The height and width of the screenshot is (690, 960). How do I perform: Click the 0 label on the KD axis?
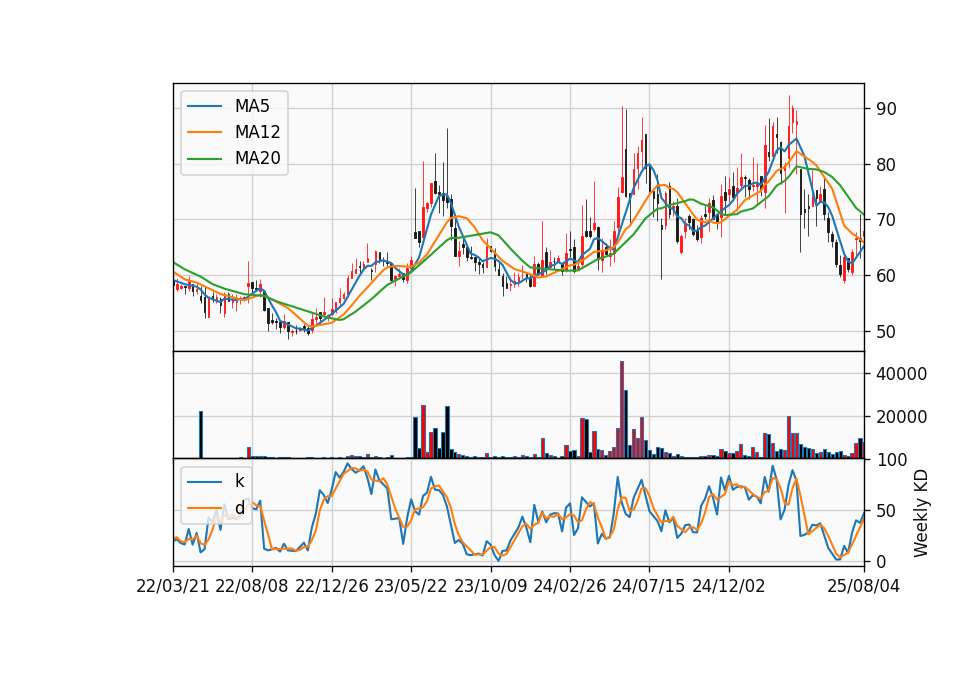[x=881, y=561]
